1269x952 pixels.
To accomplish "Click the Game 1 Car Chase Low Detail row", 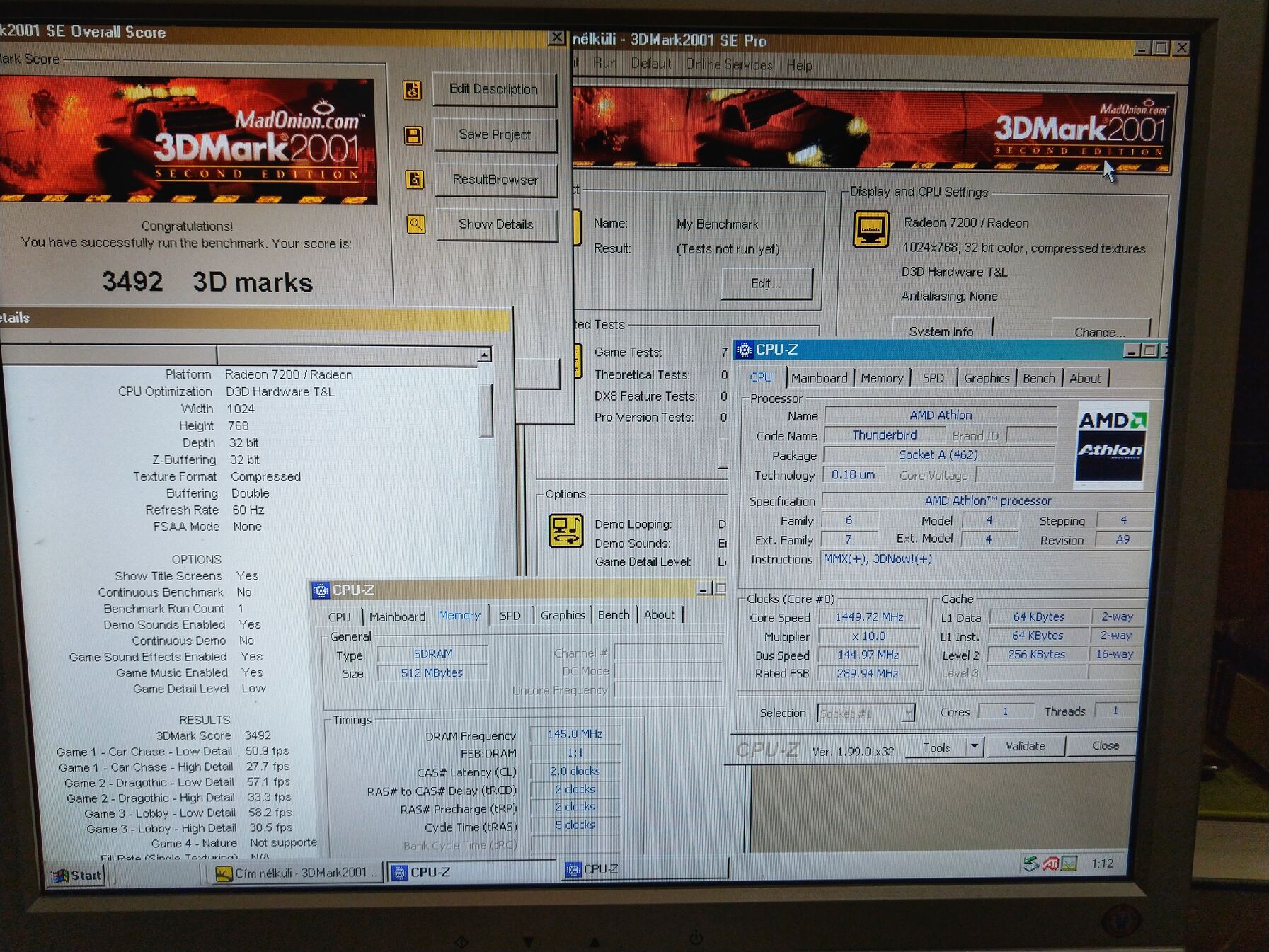I will (x=173, y=751).
